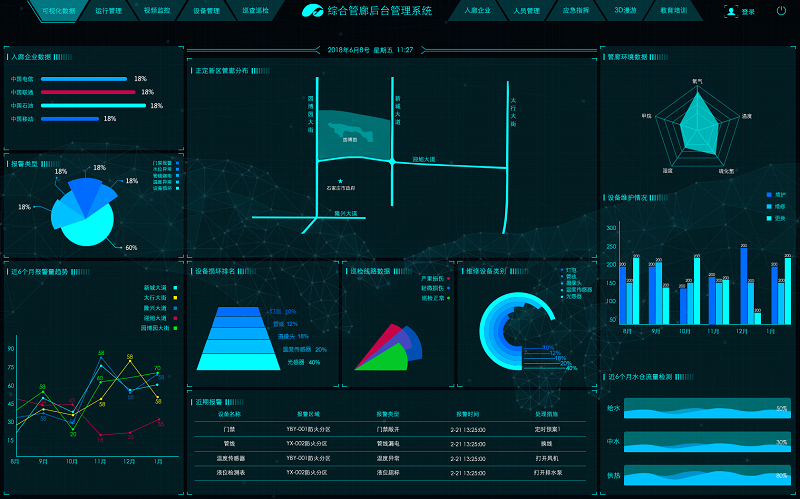This screenshot has height=499, width=800.
Task: Select the star marker for 石家庄市政府 on map
Action: point(340,181)
